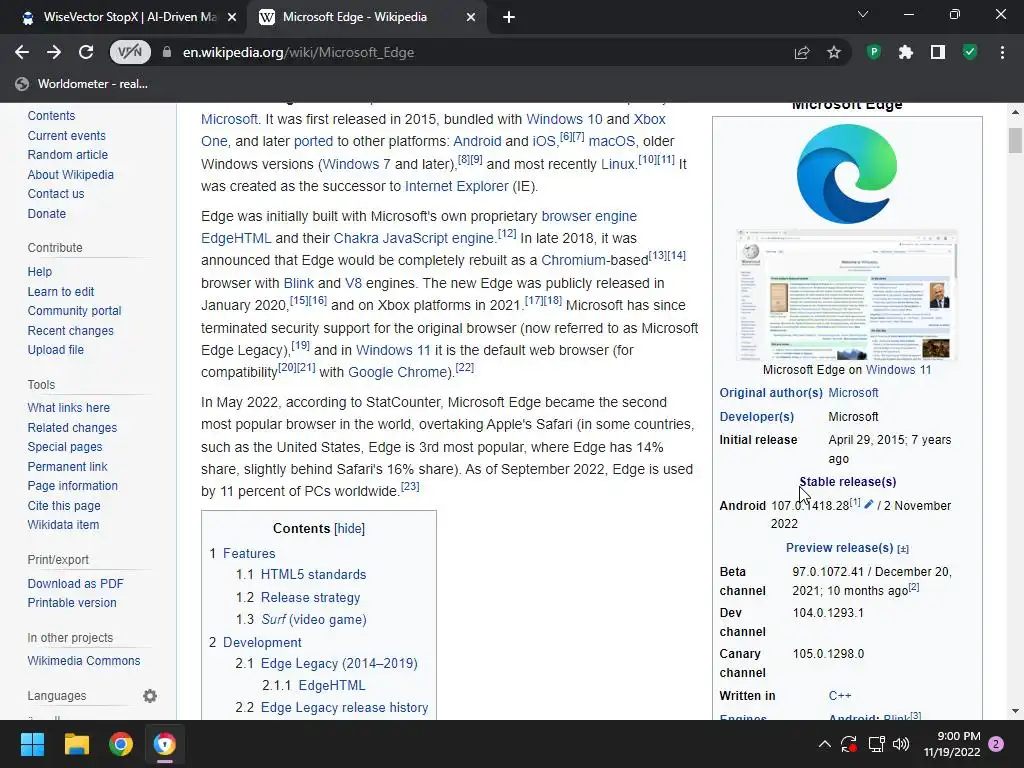Close the WiseVector StopX tab

coord(232,18)
